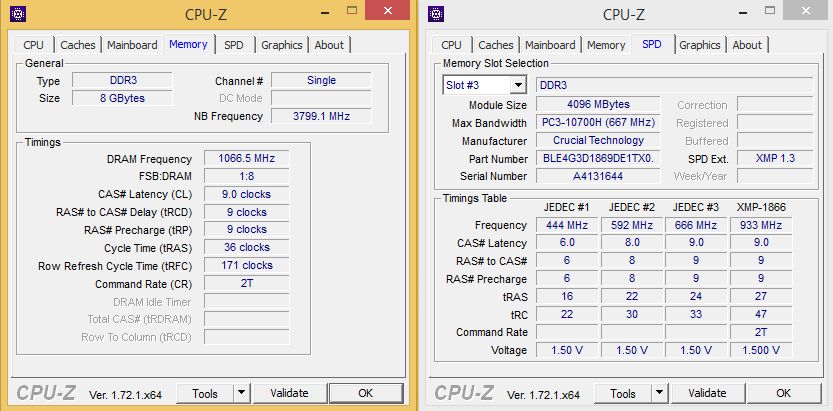This screenshot has width=833, height=411.
Task: Expand Tools dropdown arrow in left window
Action: [x=241, y=393]
